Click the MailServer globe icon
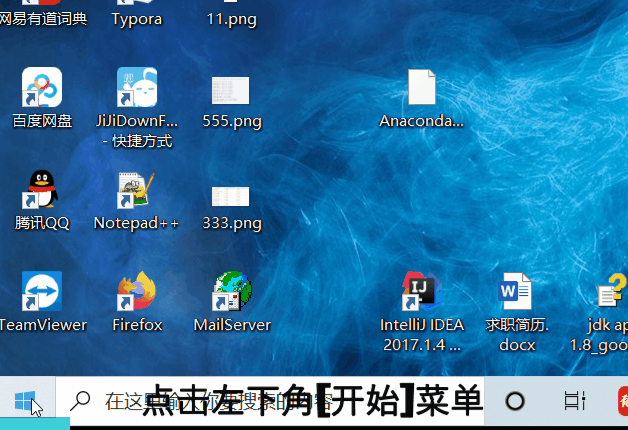This screenshot has width=628, height=430. click(x=232, y=292)
